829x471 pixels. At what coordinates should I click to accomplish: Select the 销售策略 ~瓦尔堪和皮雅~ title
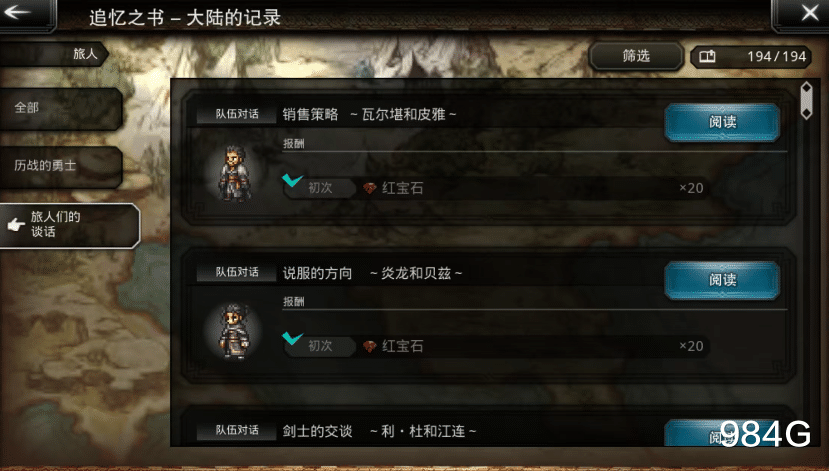[x=369, y=114]
